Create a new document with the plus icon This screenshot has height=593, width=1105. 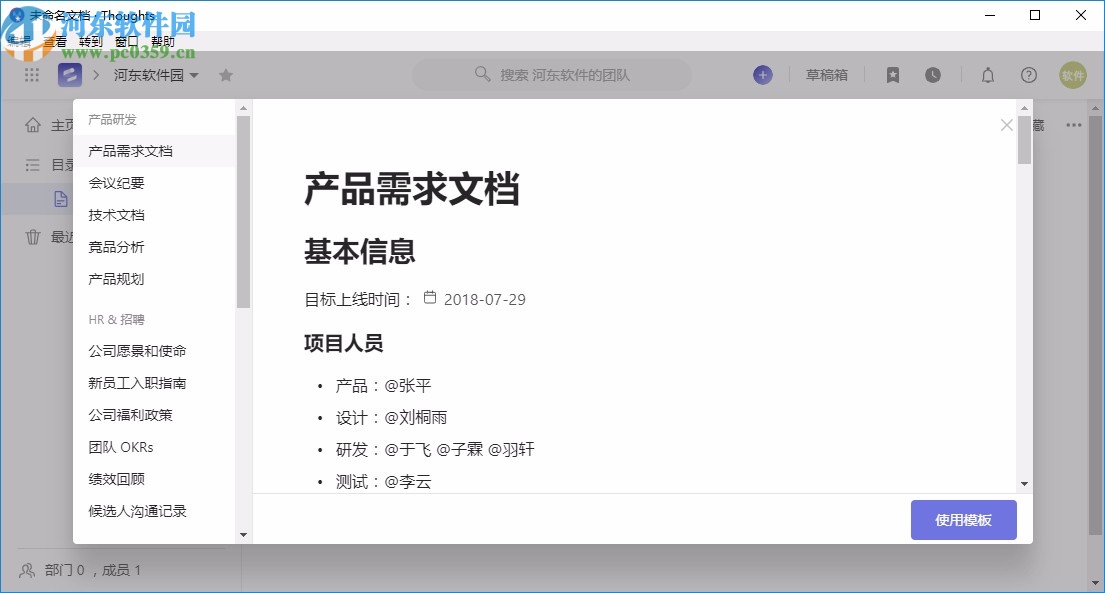point(762,75)
